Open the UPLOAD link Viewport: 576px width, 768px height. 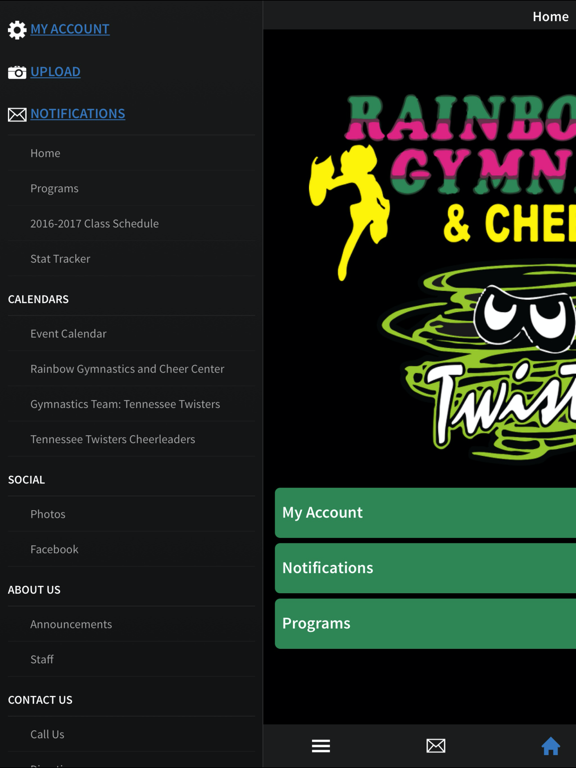(x=55, y=72)
